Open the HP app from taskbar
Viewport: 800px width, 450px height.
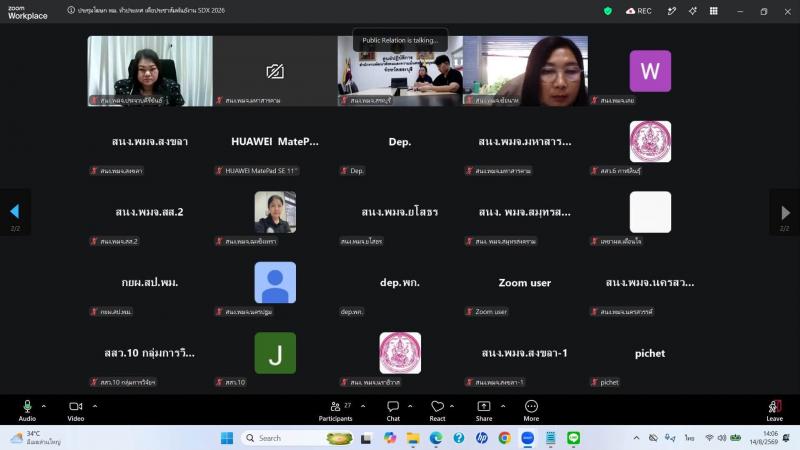point(482,438)
